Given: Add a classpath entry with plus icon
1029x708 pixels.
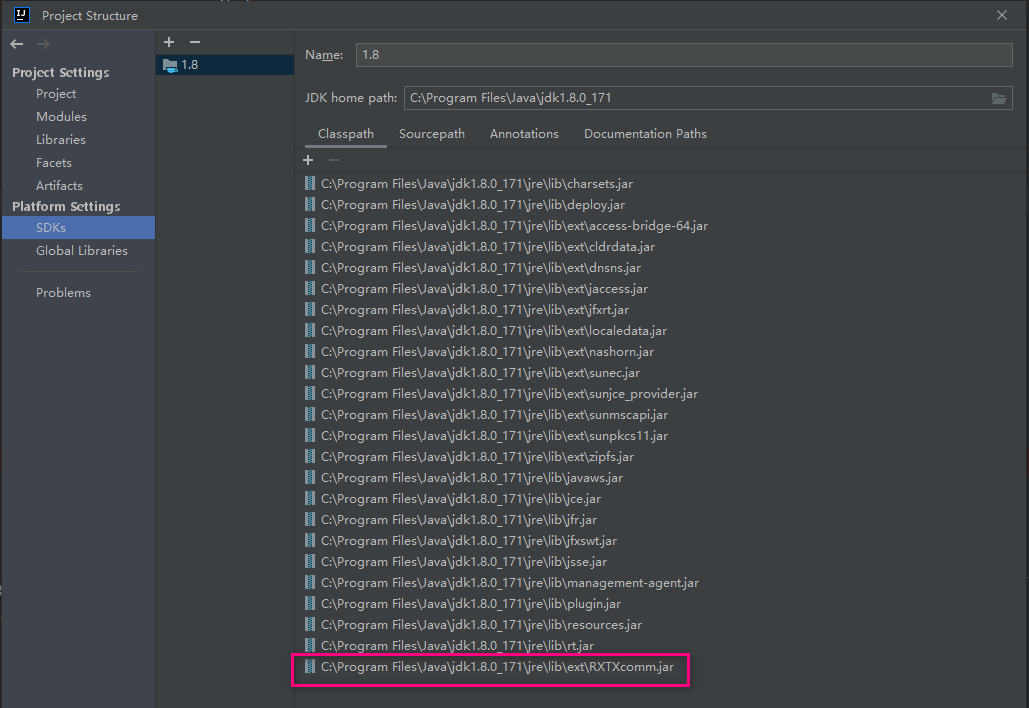Looking at the screenshot, I should (x=308, y=160).
